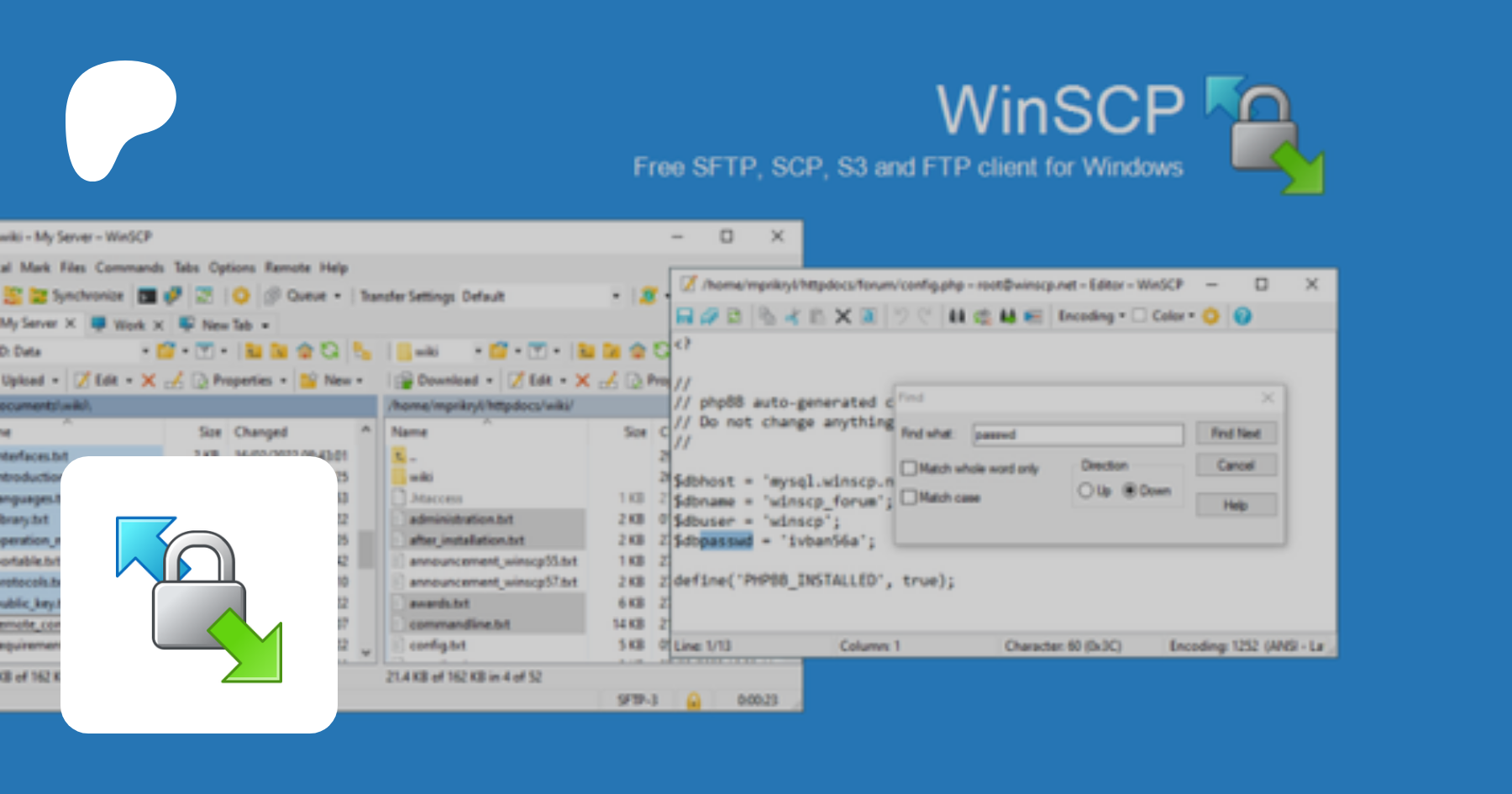
Task: Click the Find what text field
Action: pyautogui.click(x=1077, y=434)
